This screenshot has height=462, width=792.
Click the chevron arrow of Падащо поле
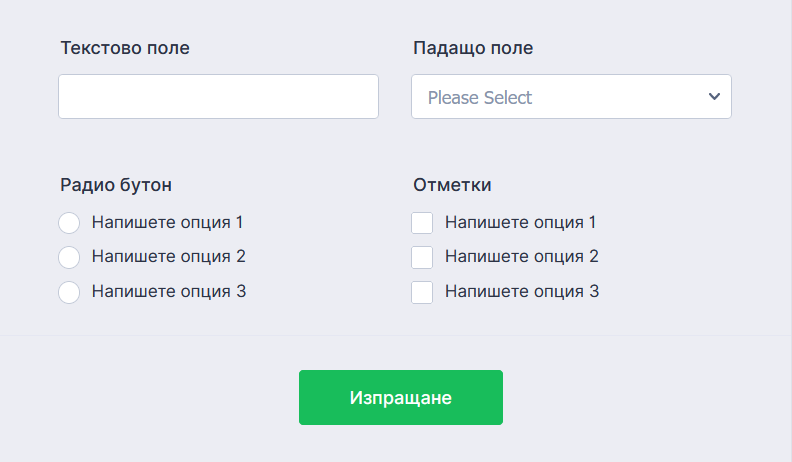pos(714,97)
